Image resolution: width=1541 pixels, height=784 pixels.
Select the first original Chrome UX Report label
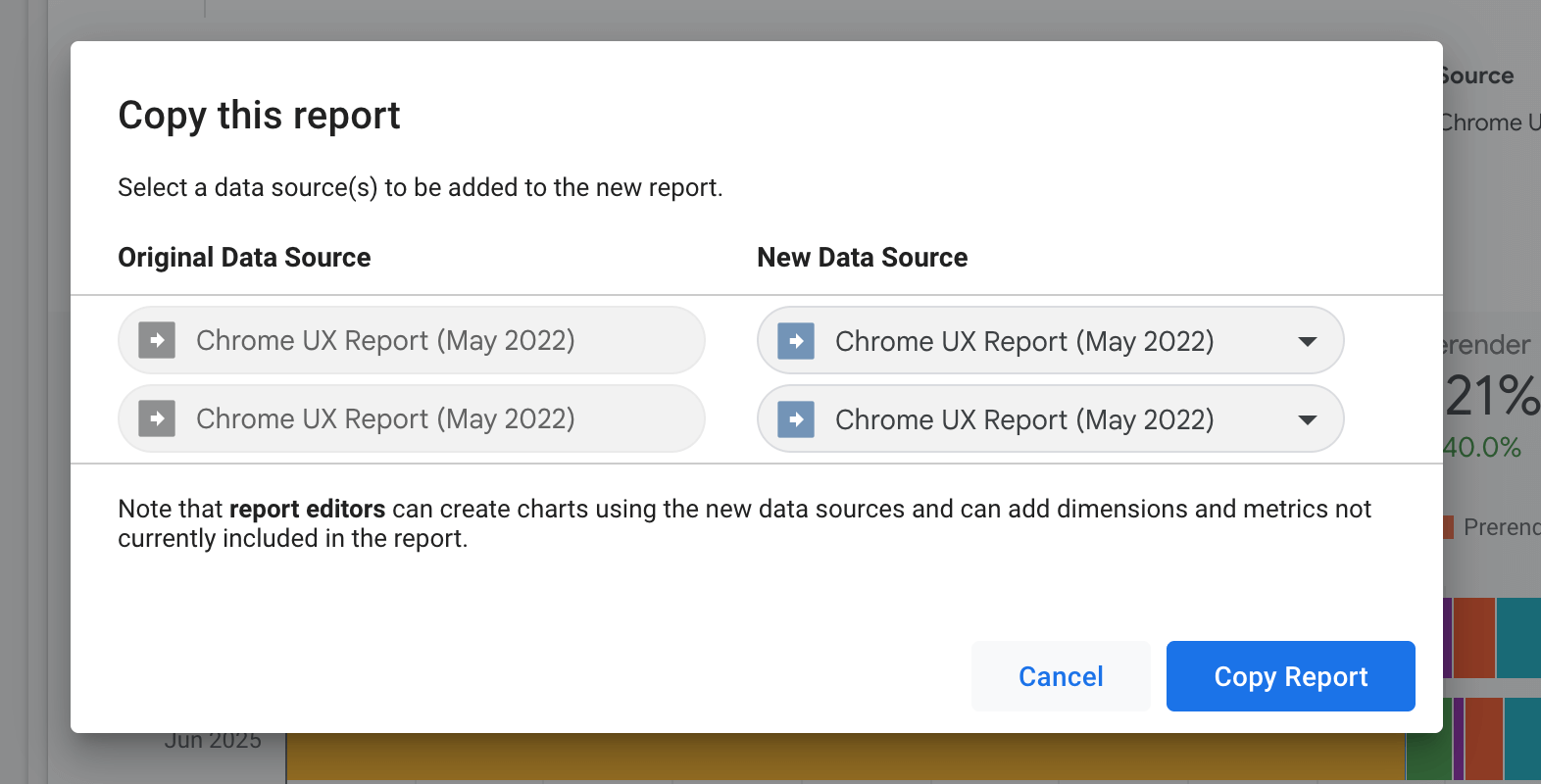385,341
